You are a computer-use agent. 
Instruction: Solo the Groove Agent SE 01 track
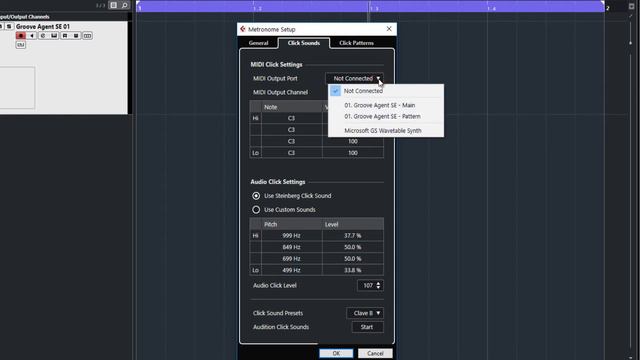(x=9, y=27)
